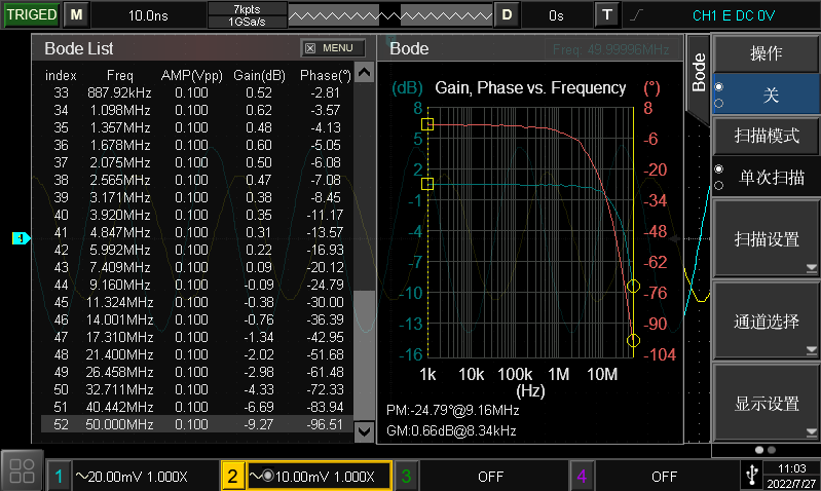Click channel 1 ground level marker
821x491 pixels.
[x=19, y=238]
